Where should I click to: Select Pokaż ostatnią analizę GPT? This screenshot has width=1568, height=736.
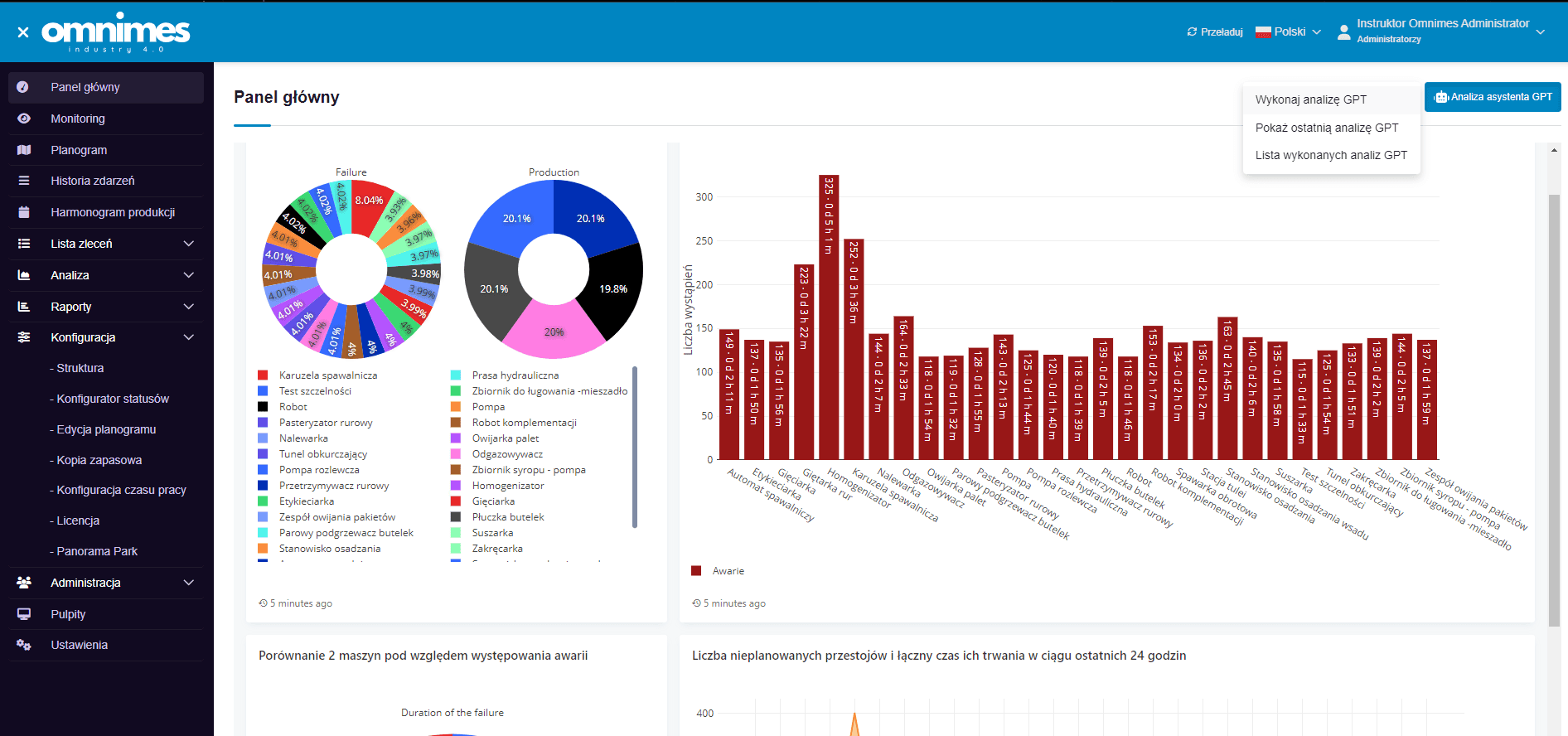(1332, 128)
